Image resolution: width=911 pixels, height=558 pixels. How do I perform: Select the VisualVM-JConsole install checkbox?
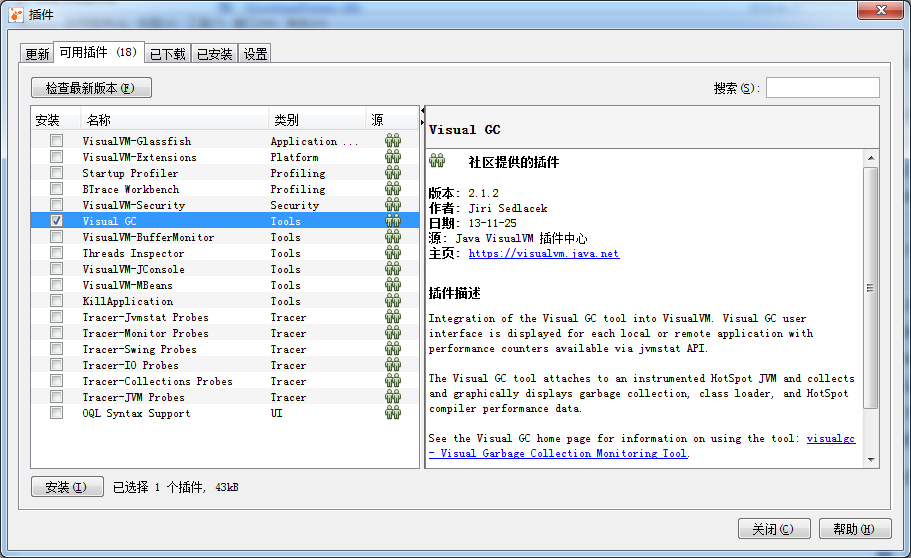coord(56,269)
